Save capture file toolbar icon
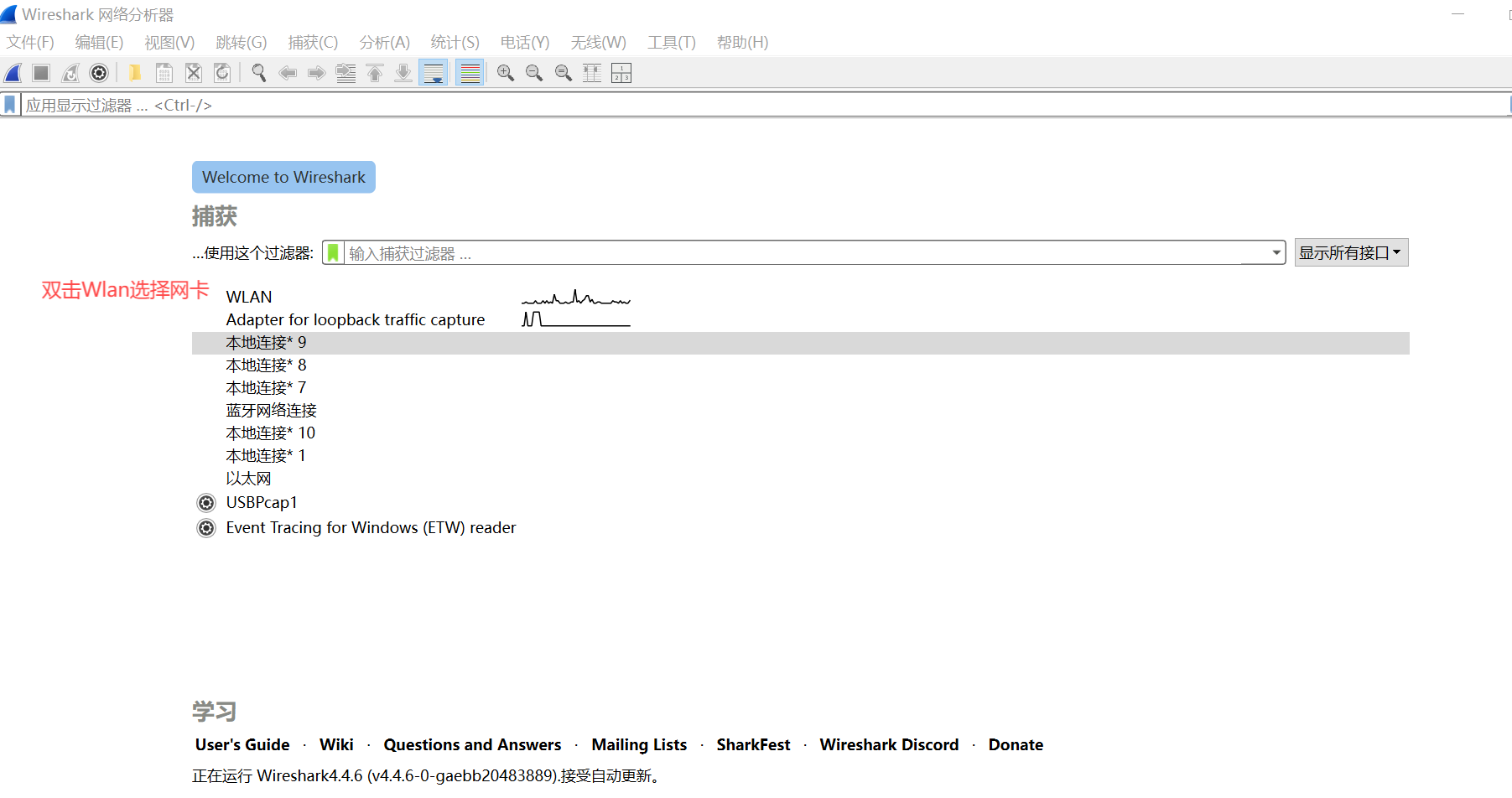Screen dimensions: 1512x798 click(x=164, y=73)
